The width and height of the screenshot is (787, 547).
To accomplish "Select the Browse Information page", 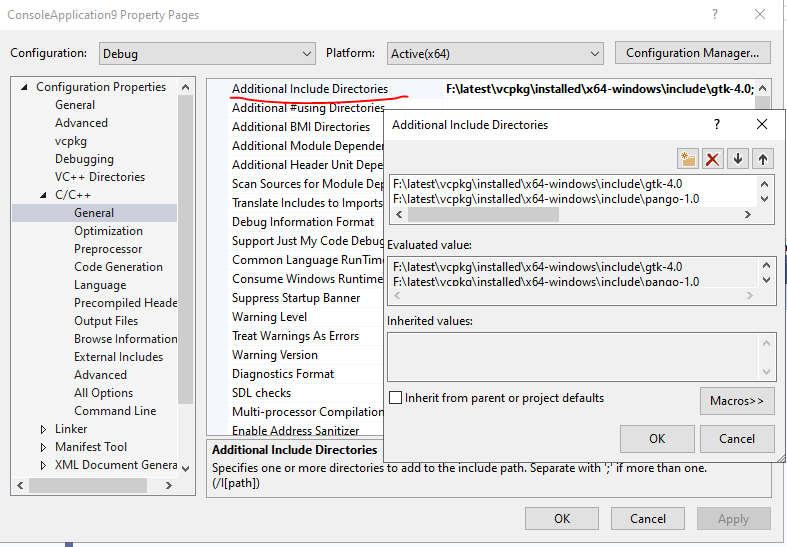I will [x=125, y=339].
